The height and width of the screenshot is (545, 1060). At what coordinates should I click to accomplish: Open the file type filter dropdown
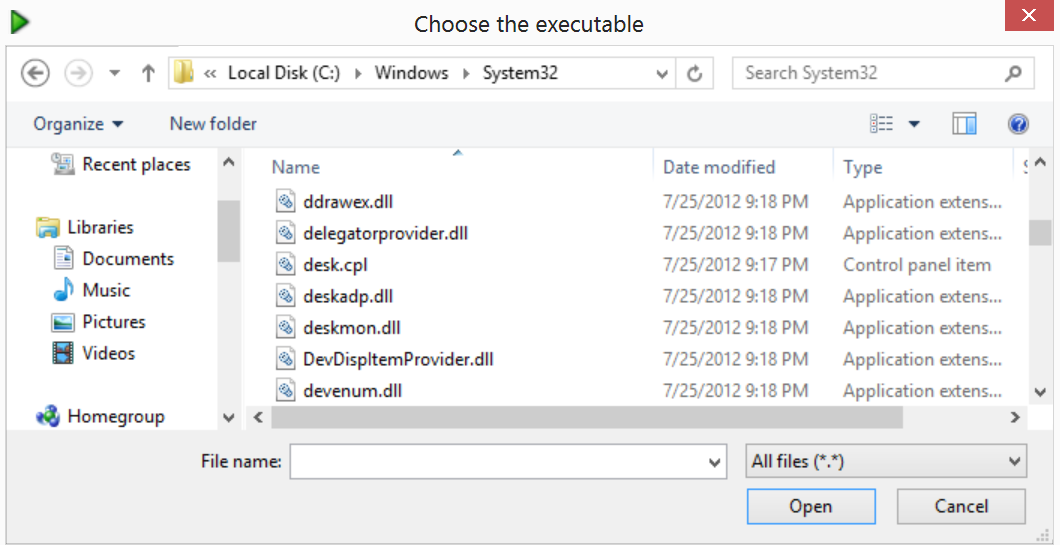[x=886, y=461]
